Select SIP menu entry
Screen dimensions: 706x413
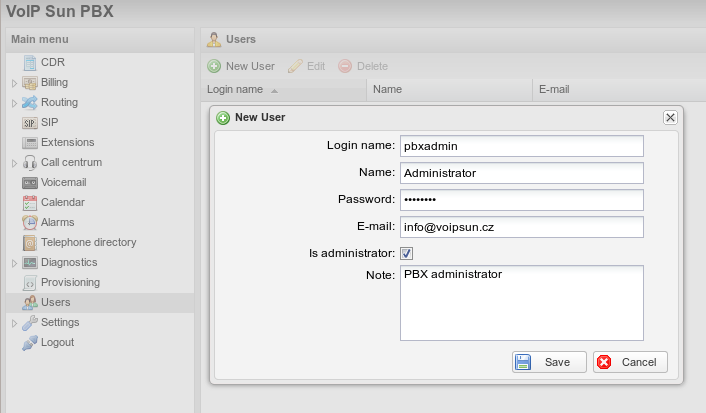tap(50, 122)
